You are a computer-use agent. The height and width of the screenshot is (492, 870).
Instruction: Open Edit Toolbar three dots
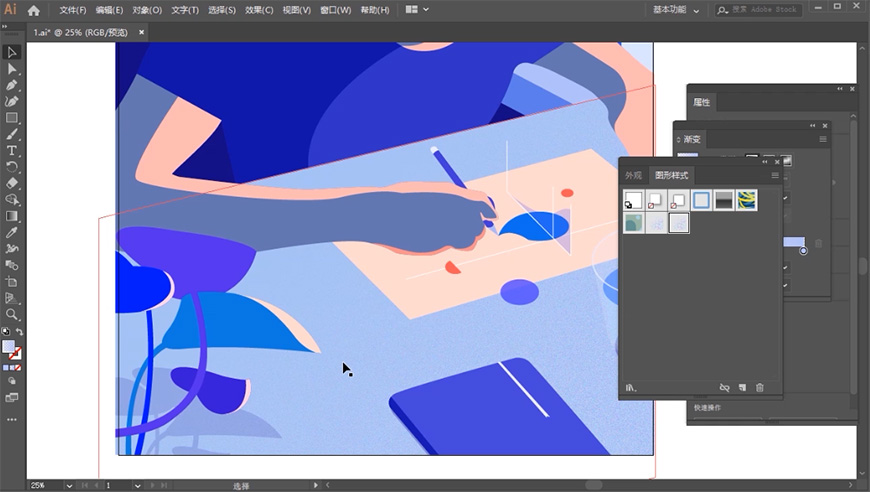tap(11, 420)
